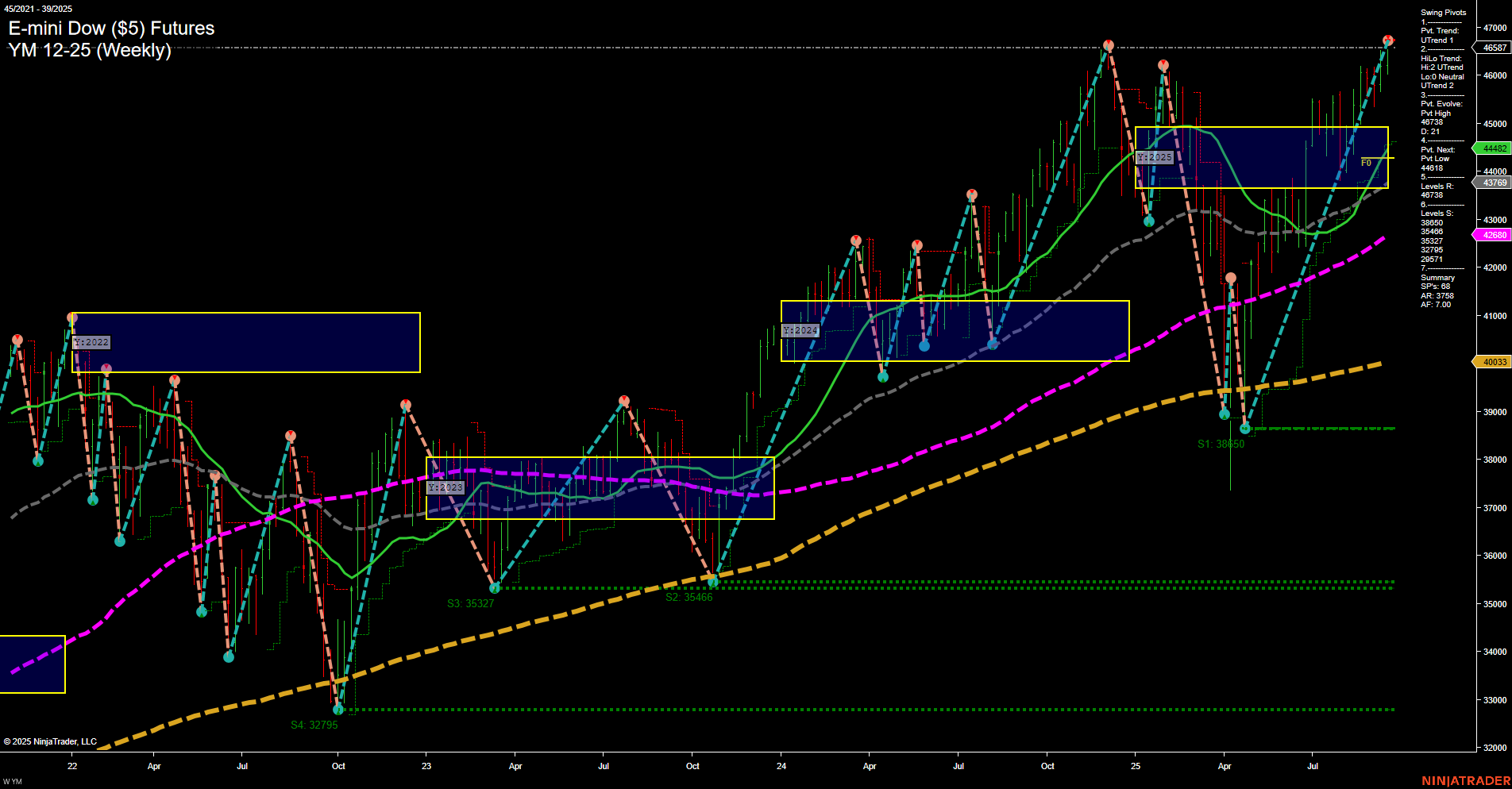Toggle the Y:2025 yellow range box
1512x789 pixels.
point(1155,157)
